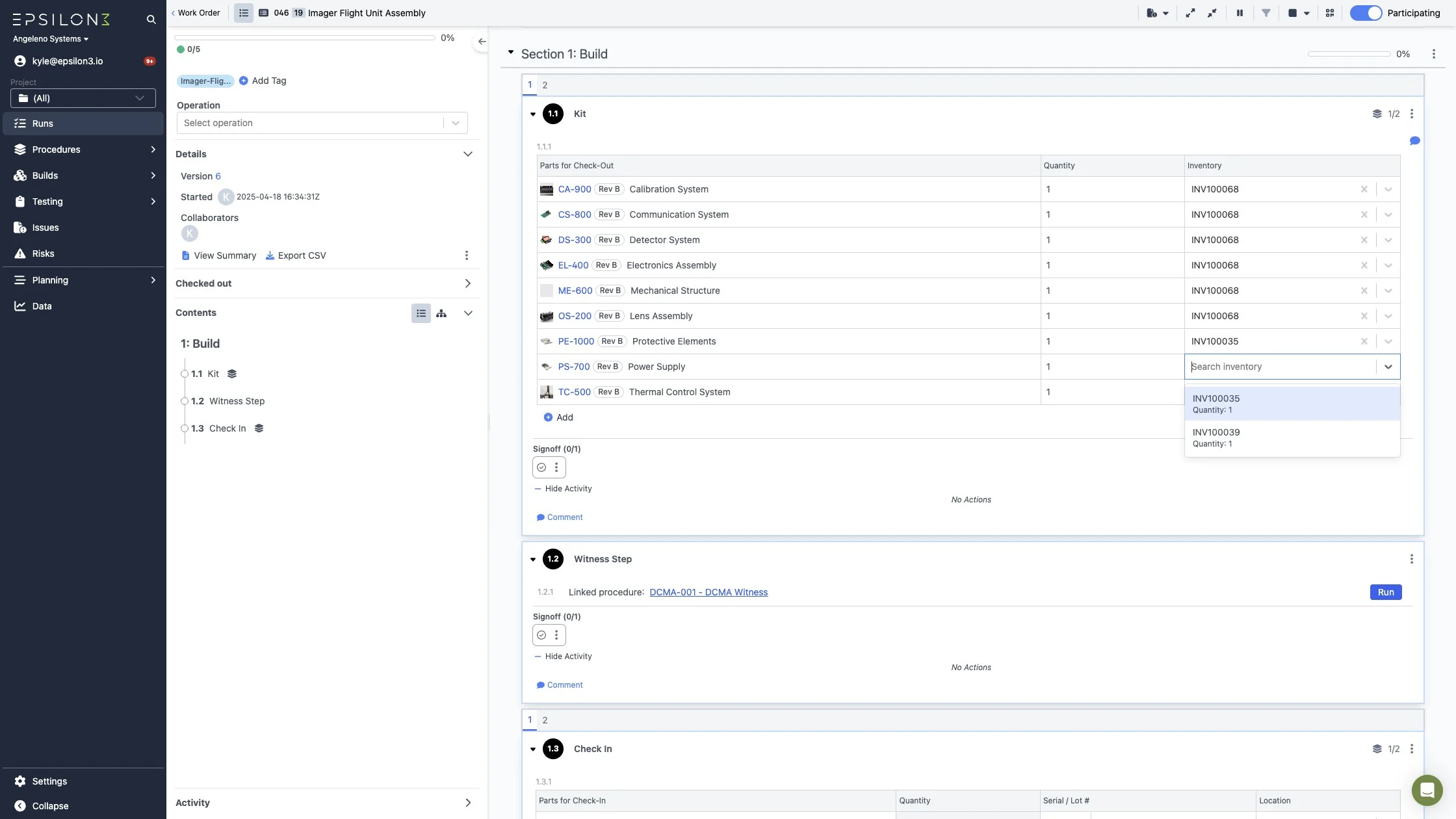1456x819 pixels.
Task: Expand the Checked out section
Action: pyautogui.click(x=467, y=283)
